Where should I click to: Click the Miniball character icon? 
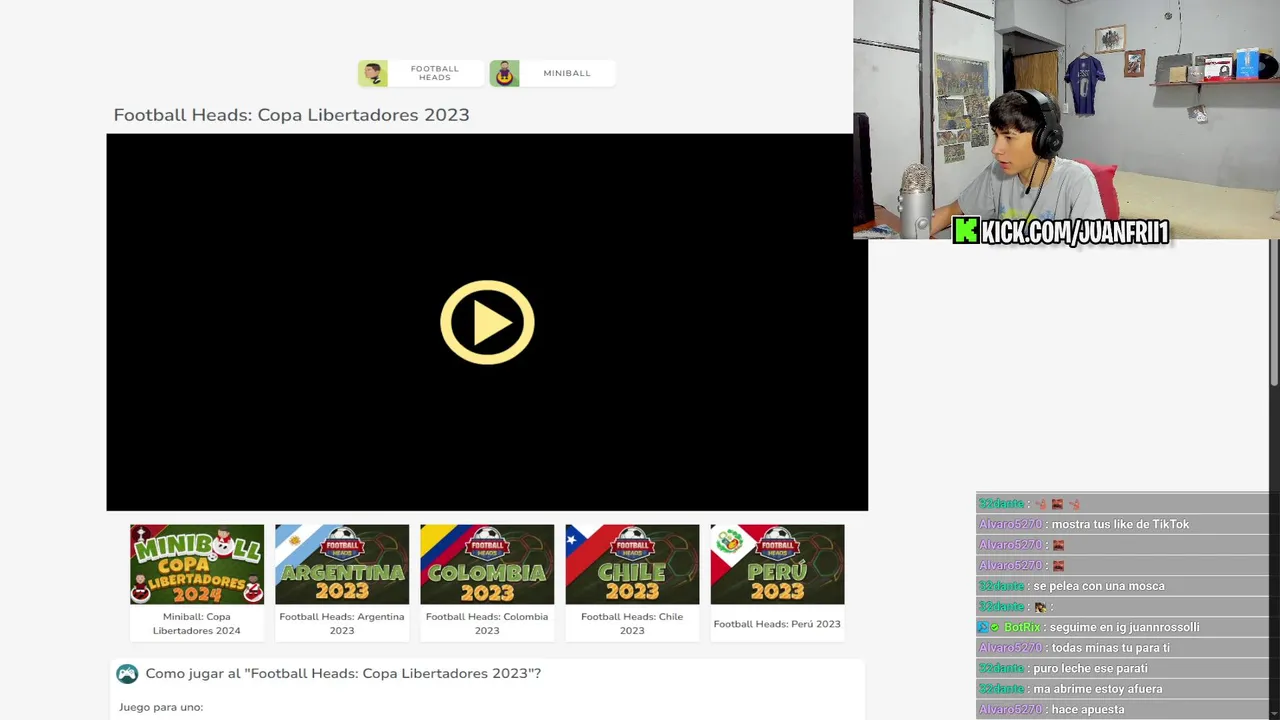point(504,73)
